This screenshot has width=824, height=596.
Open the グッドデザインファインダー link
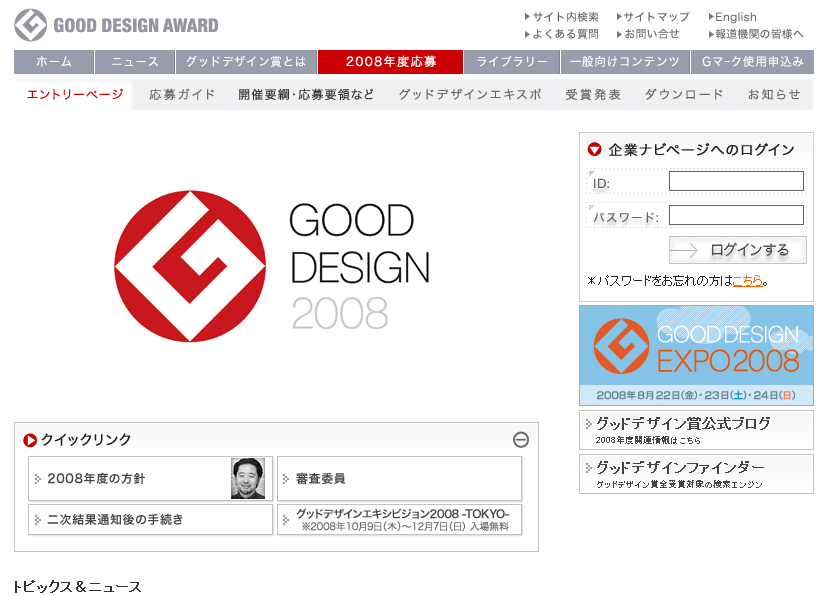696,474
